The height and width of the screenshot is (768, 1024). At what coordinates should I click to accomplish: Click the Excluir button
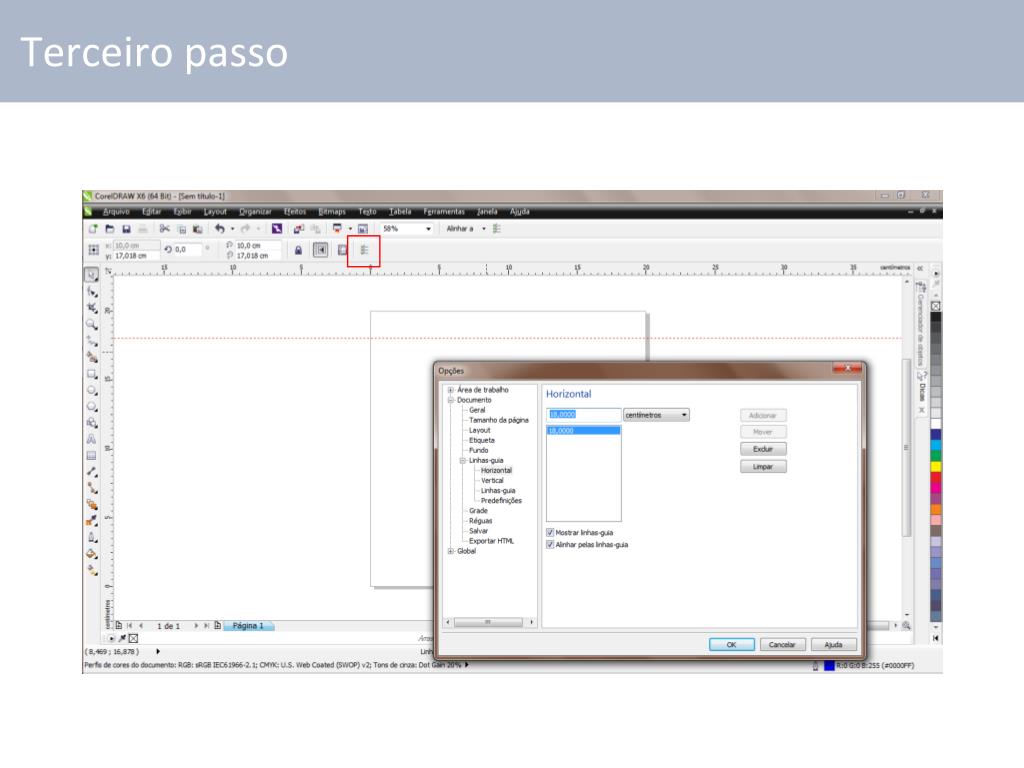click(x=763, y=449)
